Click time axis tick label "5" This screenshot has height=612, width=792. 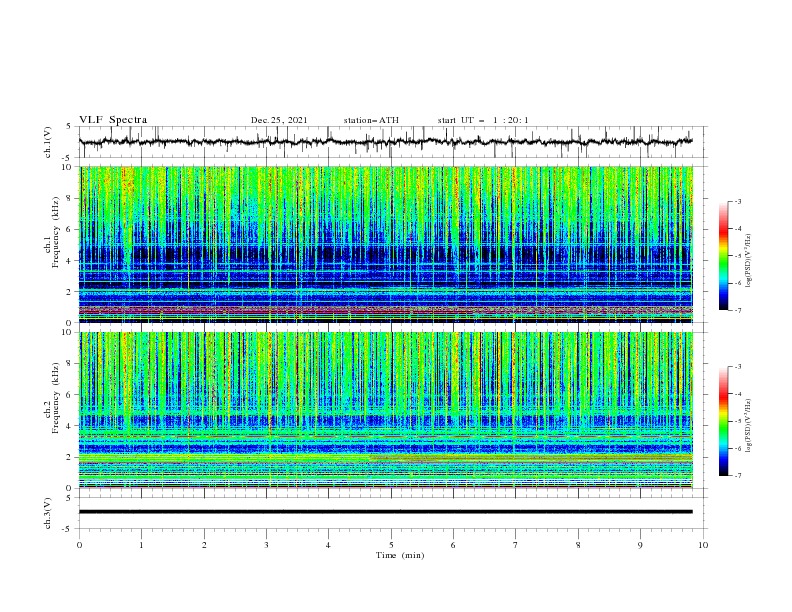coord(391,545)
